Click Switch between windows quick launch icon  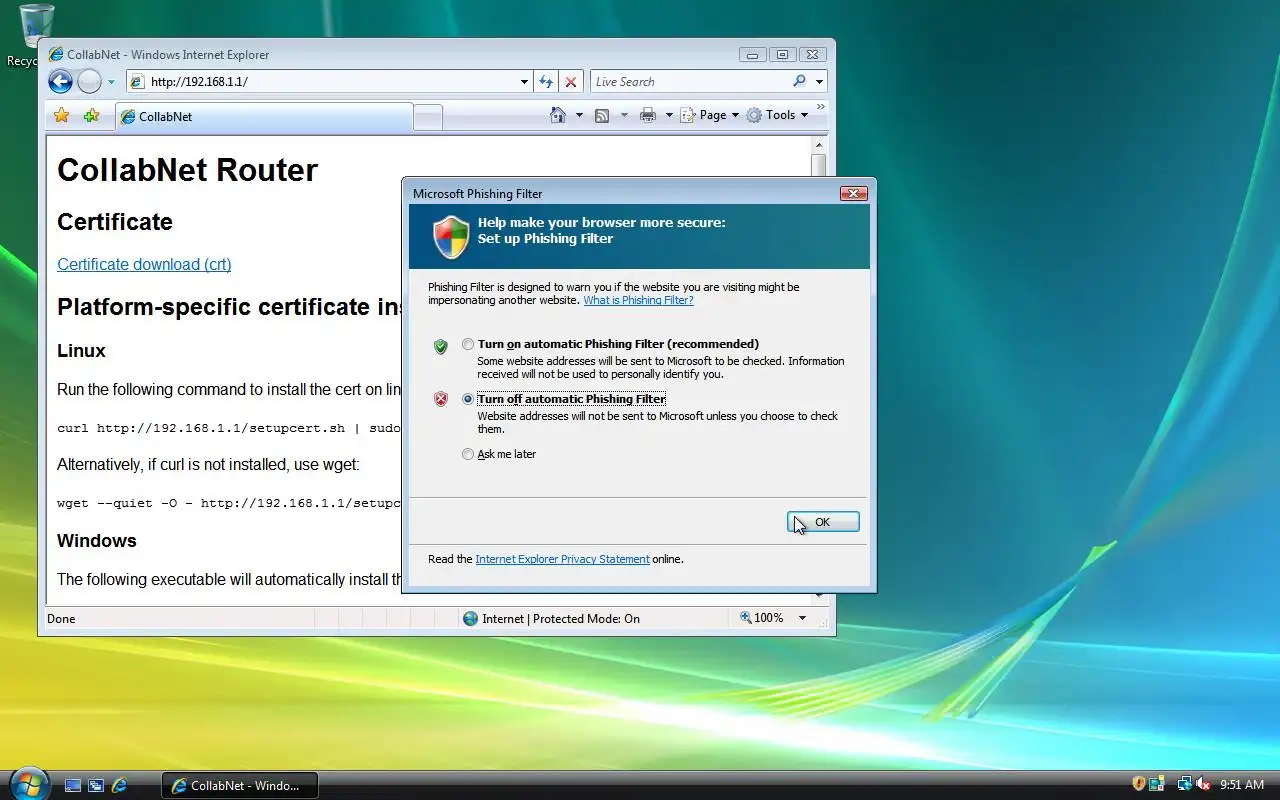point(96,786)
